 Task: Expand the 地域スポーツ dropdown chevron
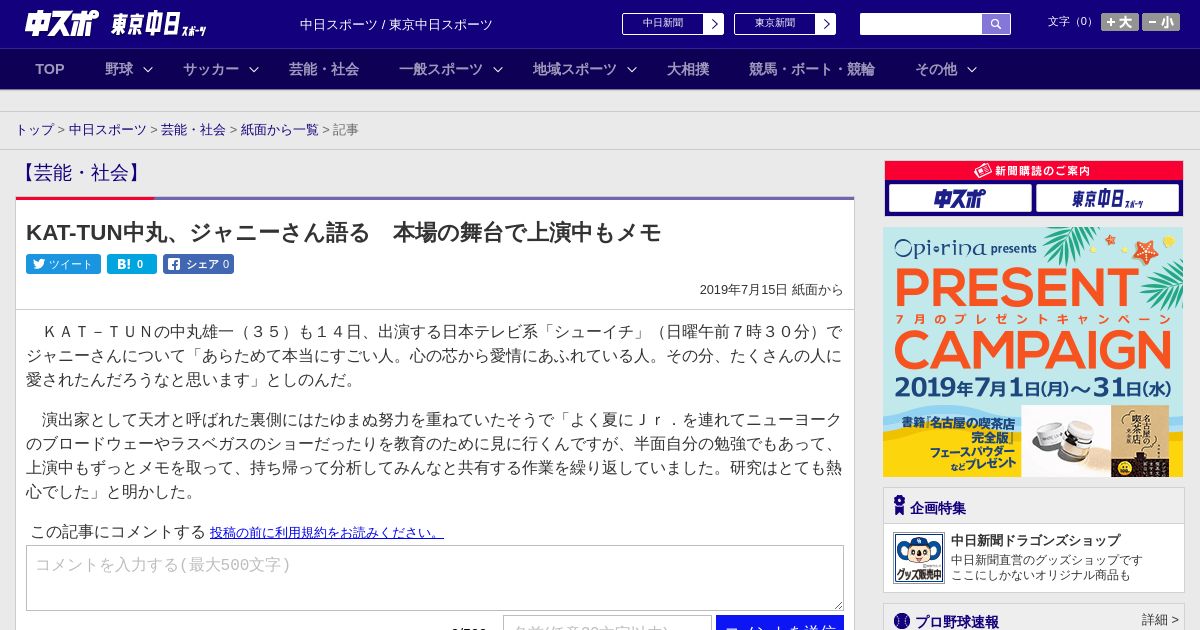pos(632,69)
